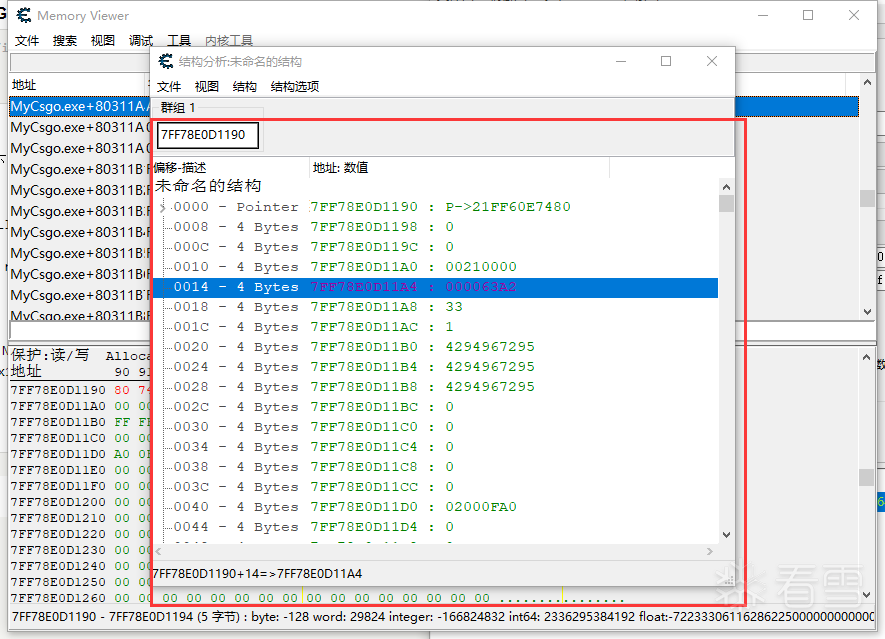Click the structure list vertical scrollbar thumb
The height and width of the screenshot is (639, 885).
pos(726,203)
